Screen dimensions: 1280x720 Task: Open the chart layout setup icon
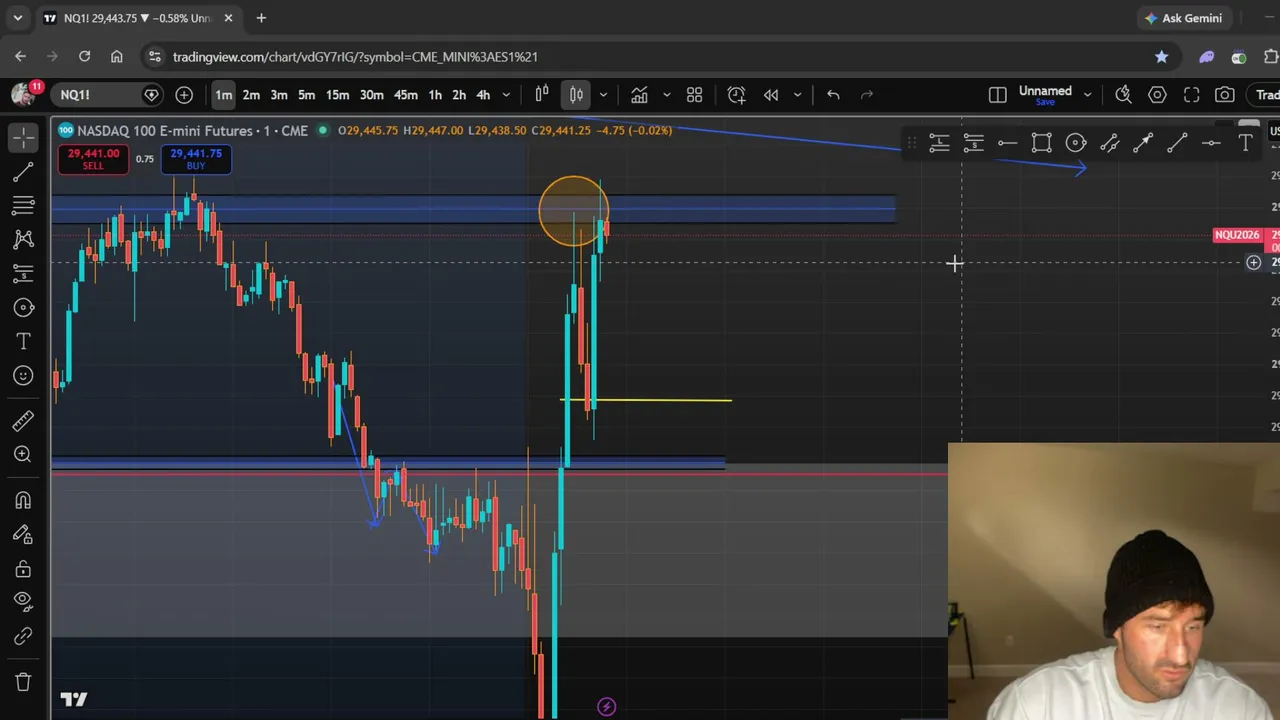(x=997, y=95)
